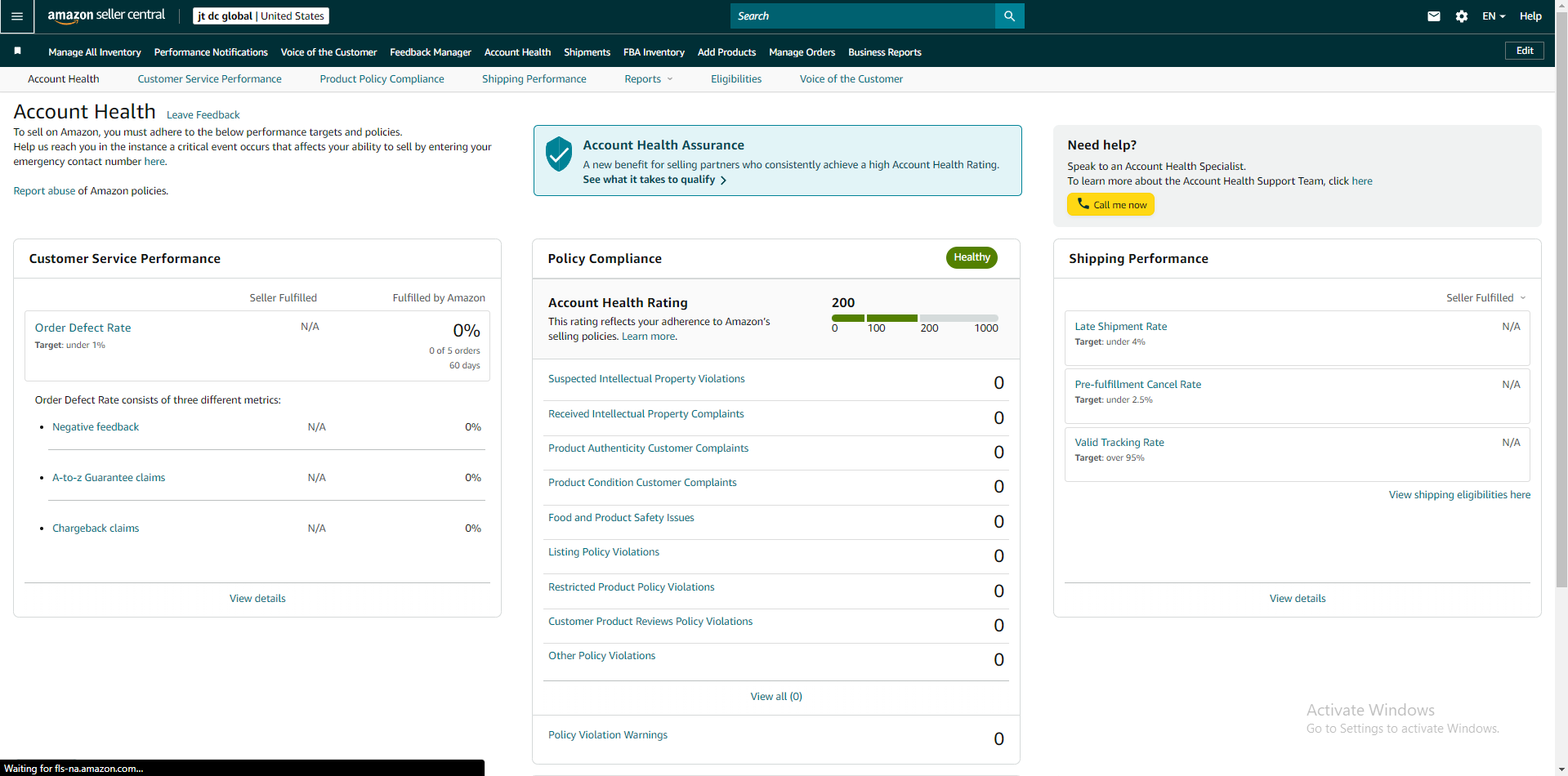Image resolution: width=1568 pixels, height=776 pixels.
Task: Open the jt dc global account switcher
Action: [261, 16]
